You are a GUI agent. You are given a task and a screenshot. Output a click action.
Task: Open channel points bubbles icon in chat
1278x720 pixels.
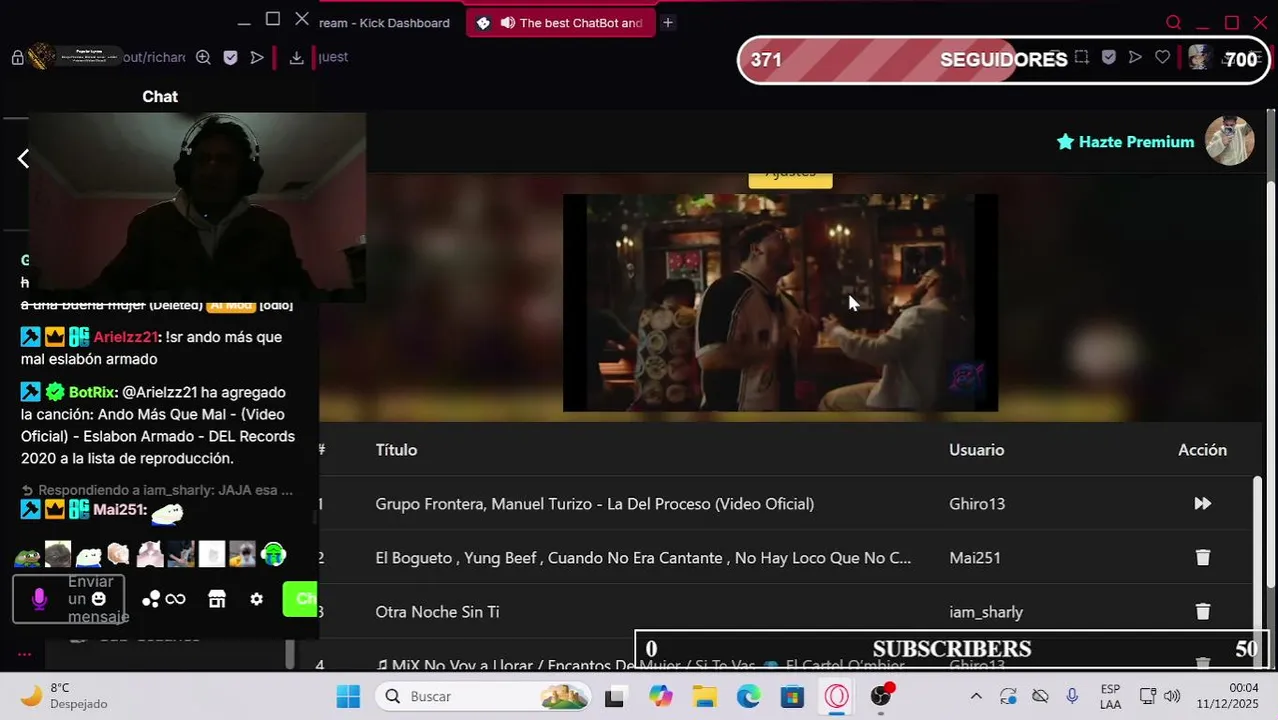(151, 599)
